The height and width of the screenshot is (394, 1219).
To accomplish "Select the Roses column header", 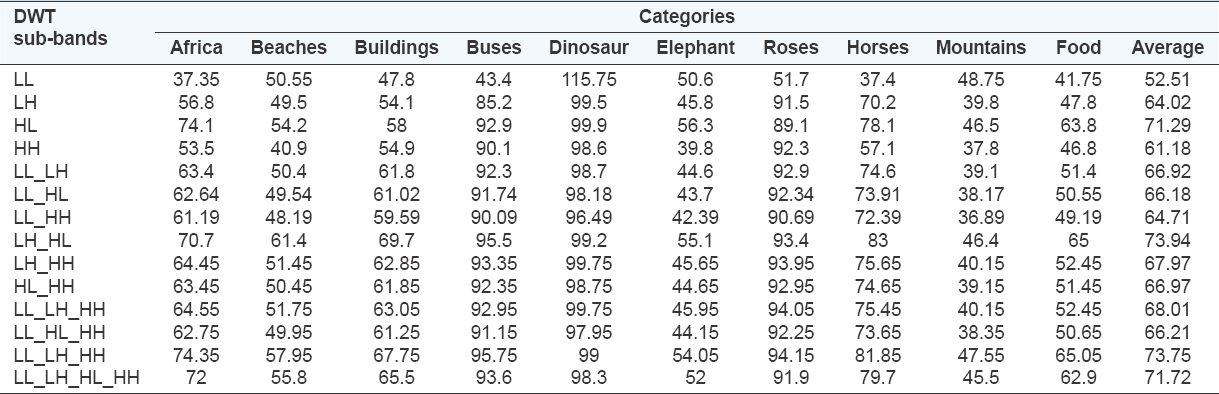I will tap(791, 47).
